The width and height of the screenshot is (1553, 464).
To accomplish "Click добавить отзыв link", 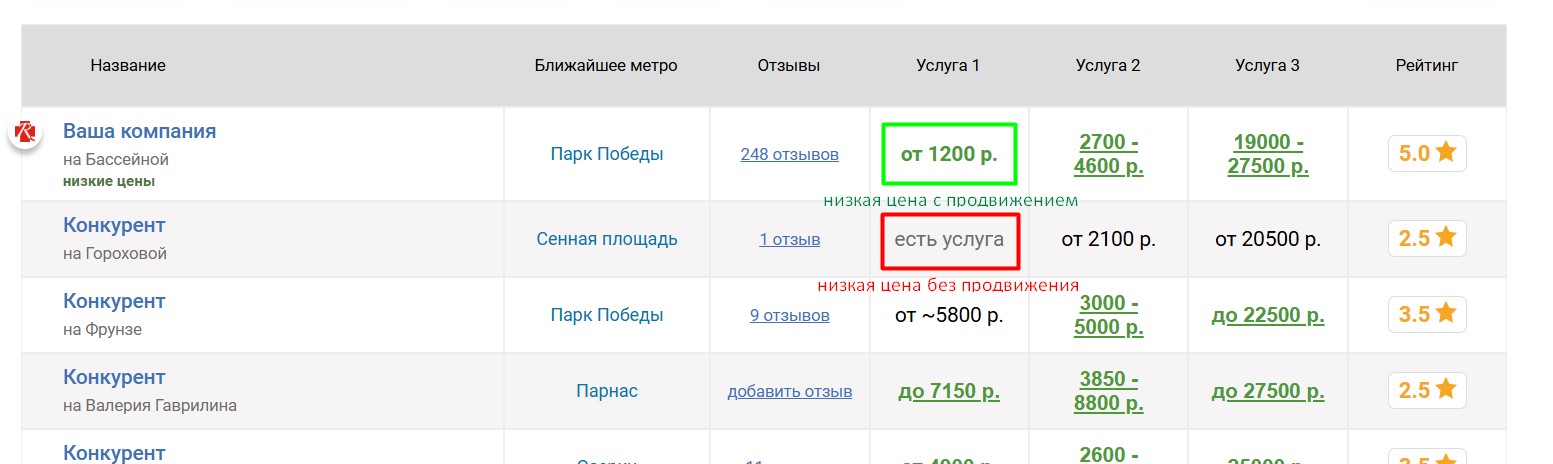I will coord(789,392).
